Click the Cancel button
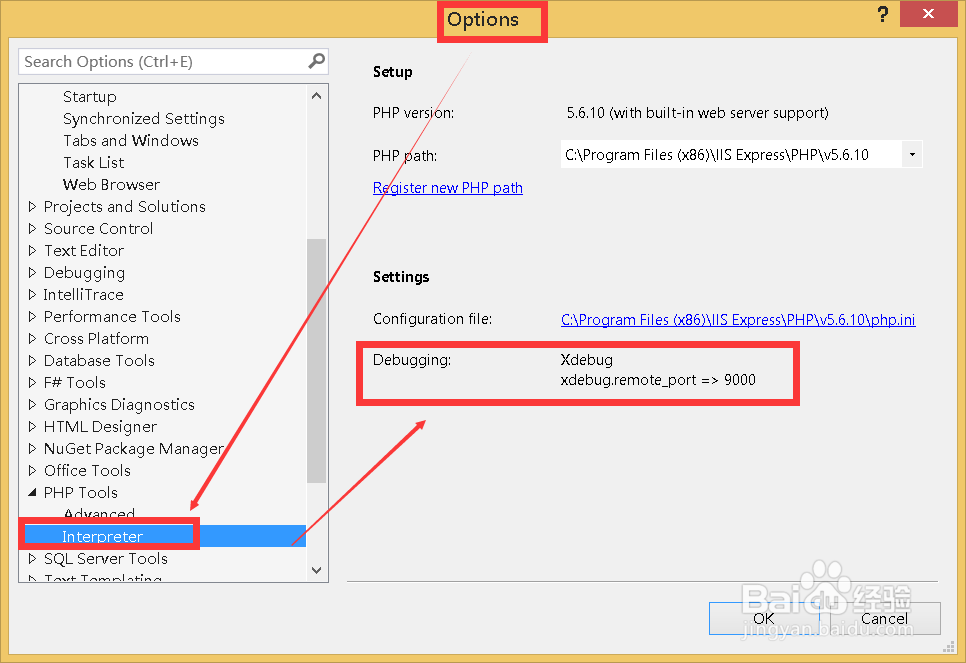966x663 pixels. pyautogui.click(x=885, y=618)
